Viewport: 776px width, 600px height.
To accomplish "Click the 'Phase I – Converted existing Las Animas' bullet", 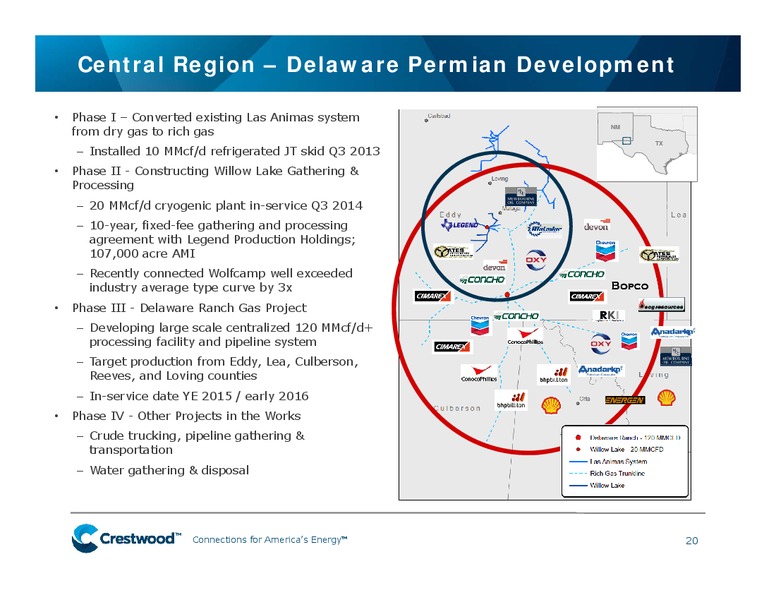I will pos(216,124).
